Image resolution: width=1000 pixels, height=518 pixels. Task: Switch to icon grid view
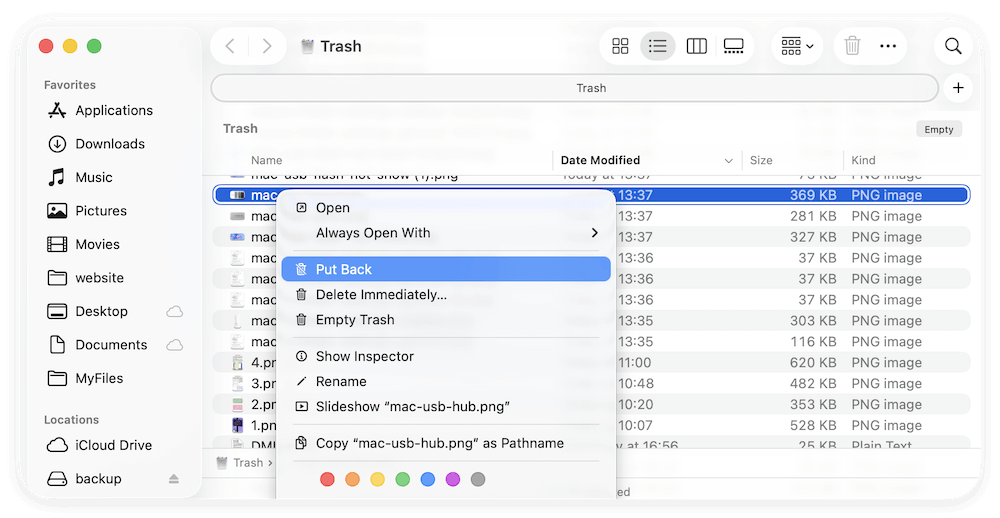(620, 46)
